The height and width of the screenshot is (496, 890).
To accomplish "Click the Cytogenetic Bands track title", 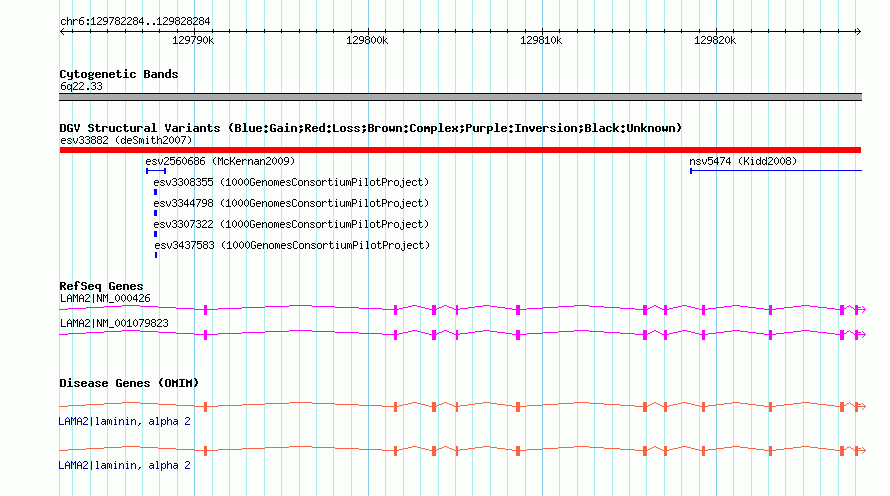I will pyautogui.click(x=119, y=74).
